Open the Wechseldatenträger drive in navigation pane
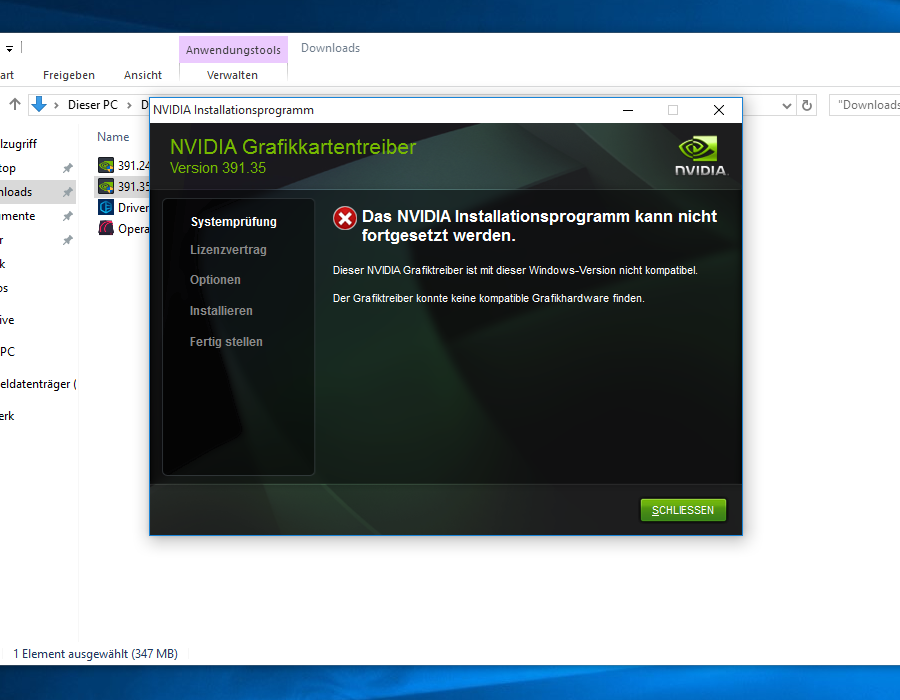The width and height of the screenshot is (900, 700). 38,384
